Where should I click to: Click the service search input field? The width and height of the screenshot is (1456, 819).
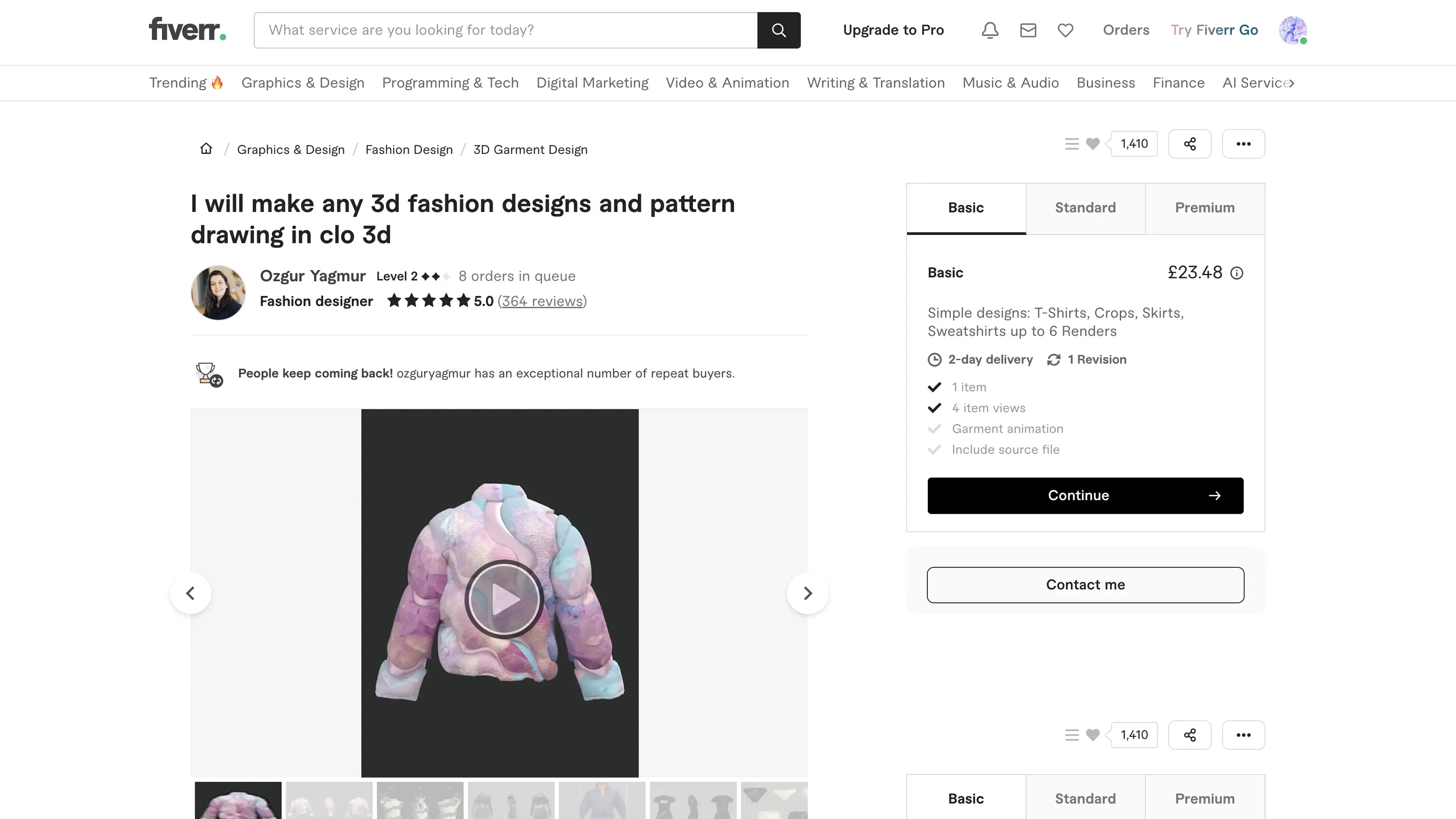505,30
